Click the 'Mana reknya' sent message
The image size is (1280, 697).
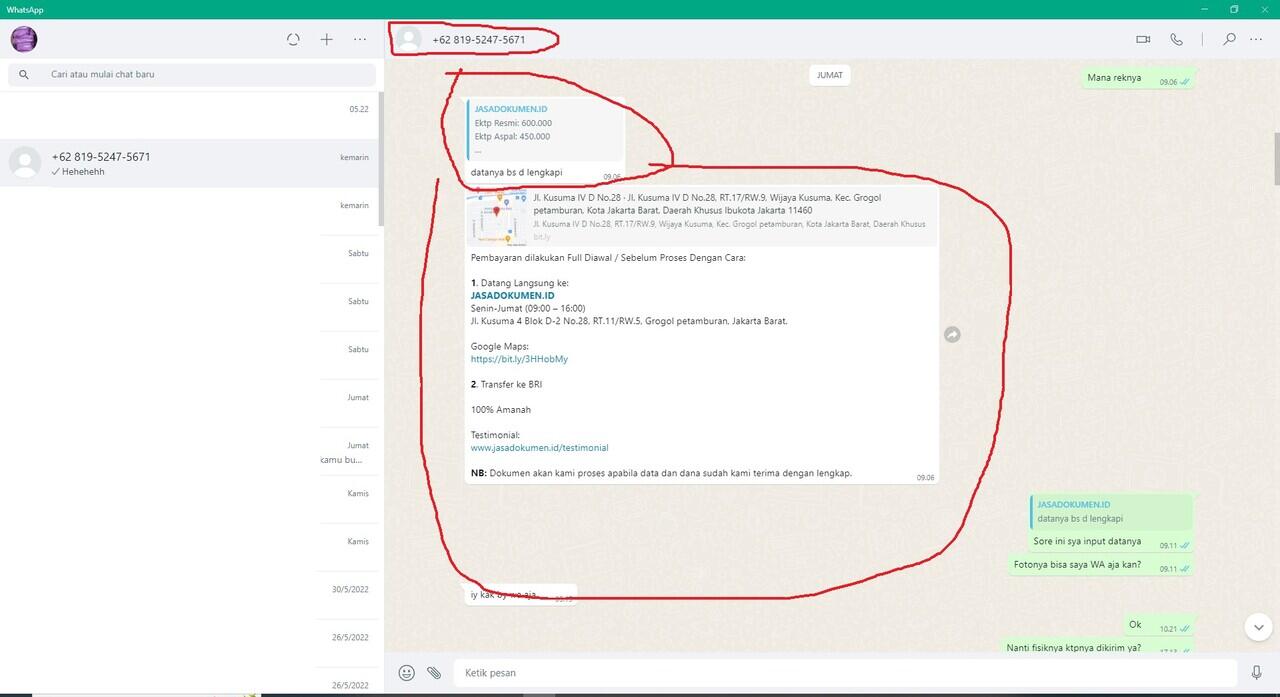(1138, 78)
